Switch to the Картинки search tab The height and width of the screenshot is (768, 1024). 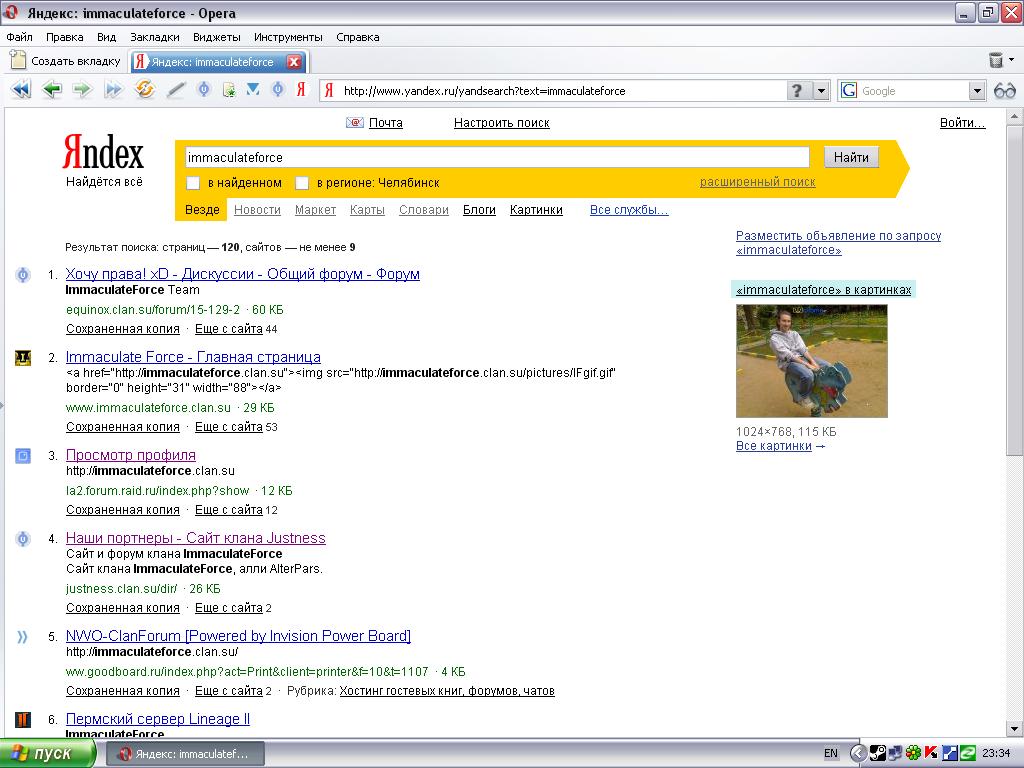[536, 210]
